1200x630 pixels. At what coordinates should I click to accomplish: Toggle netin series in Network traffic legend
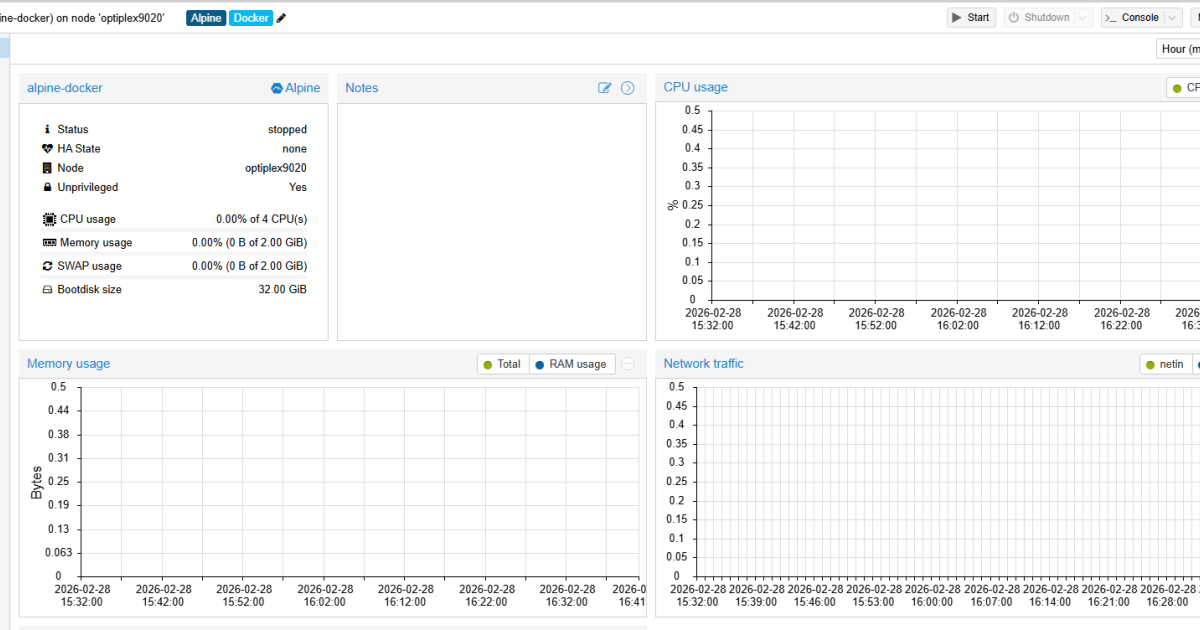(x=1165, y=364)
